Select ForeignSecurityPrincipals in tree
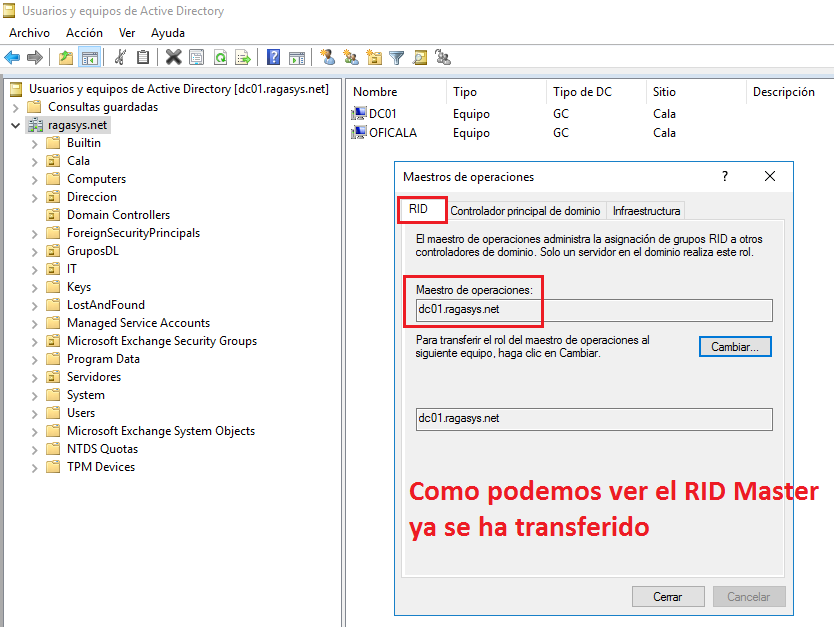834x627 pixels. click(x=133, y=233)
